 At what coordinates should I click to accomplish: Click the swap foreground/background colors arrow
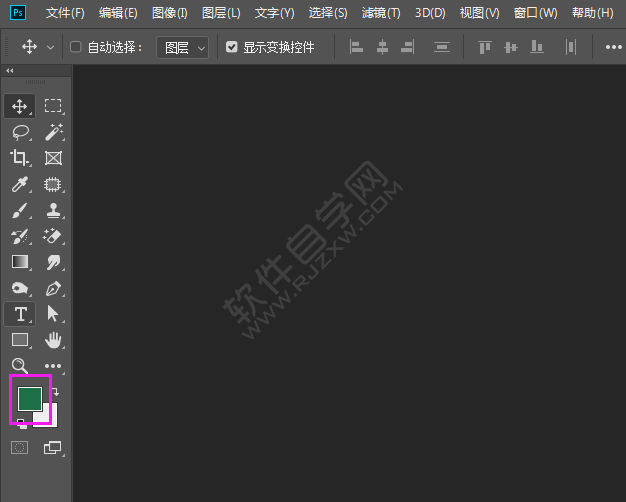click(56, 392)
